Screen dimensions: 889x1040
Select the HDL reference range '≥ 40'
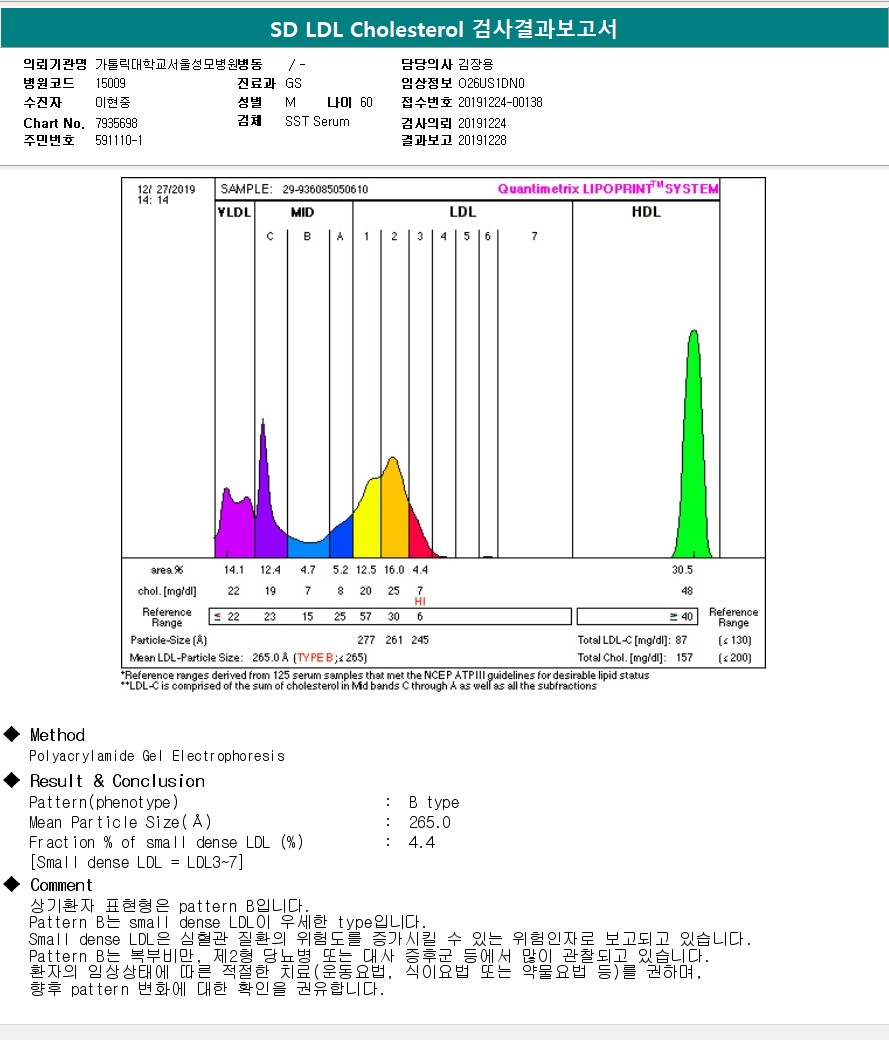point(681,616)
